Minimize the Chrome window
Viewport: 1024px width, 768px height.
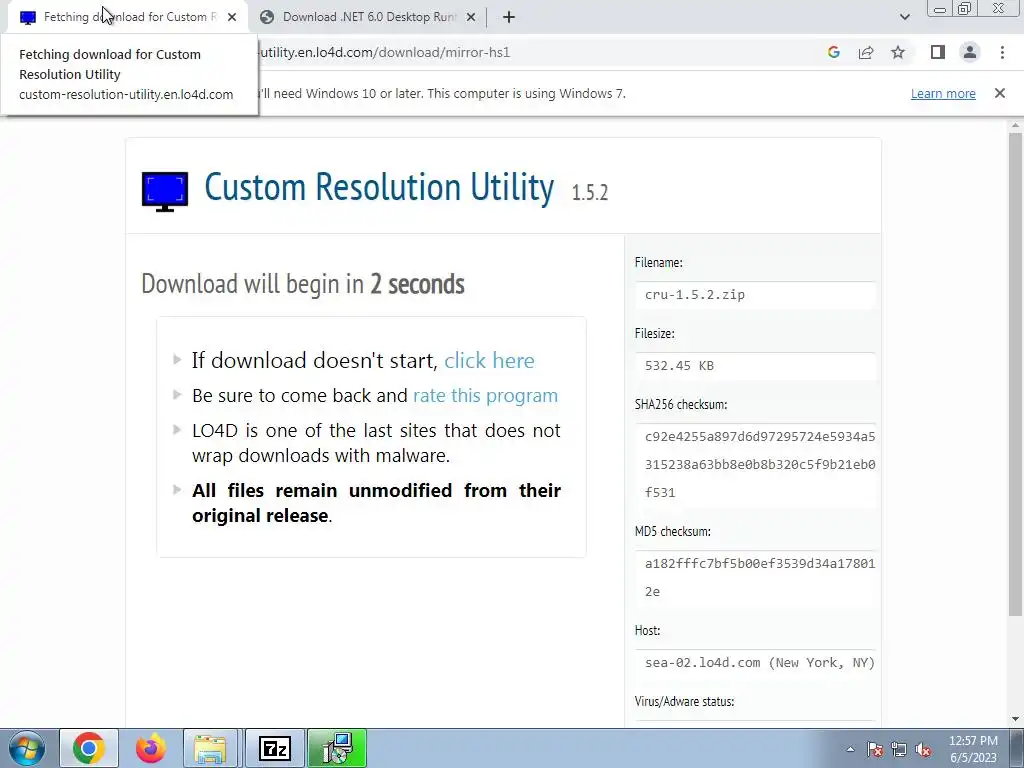pyautogui.click(x=940, y=9)
